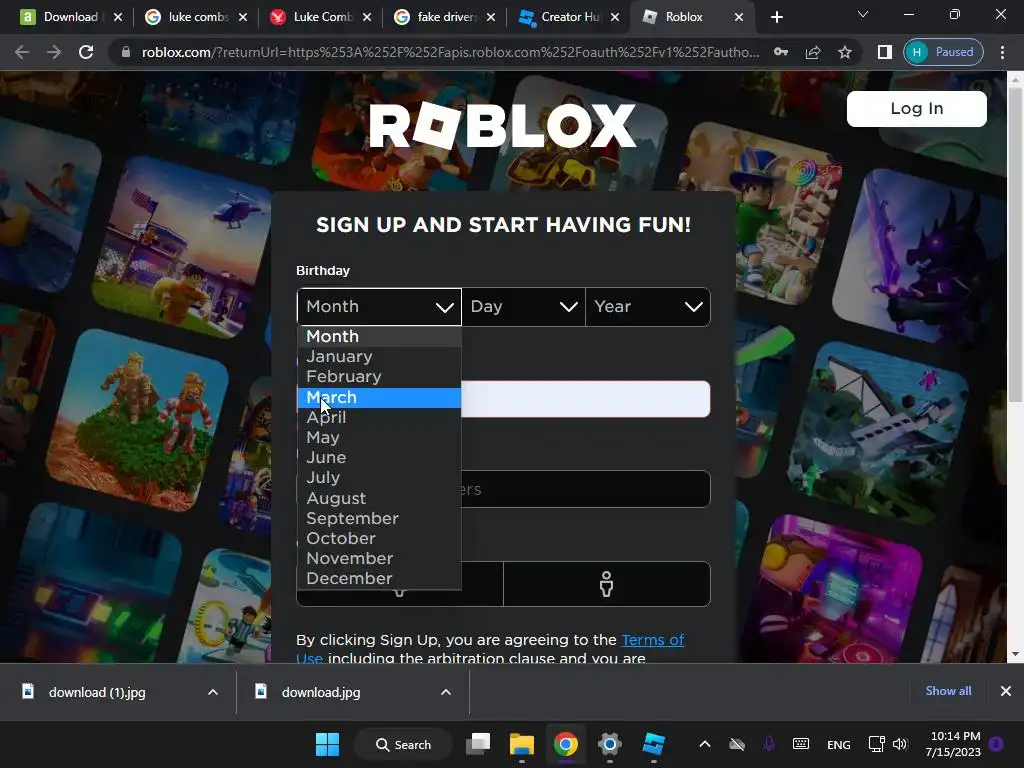Click the site lock icon
Viewport: 1024px width, 768px height.
click(126, 52)
